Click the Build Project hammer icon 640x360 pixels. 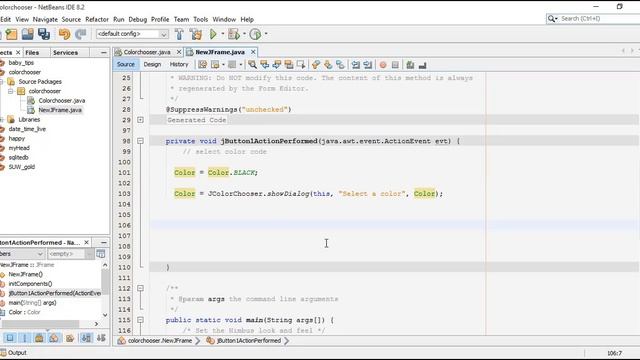tap(179, 34)
